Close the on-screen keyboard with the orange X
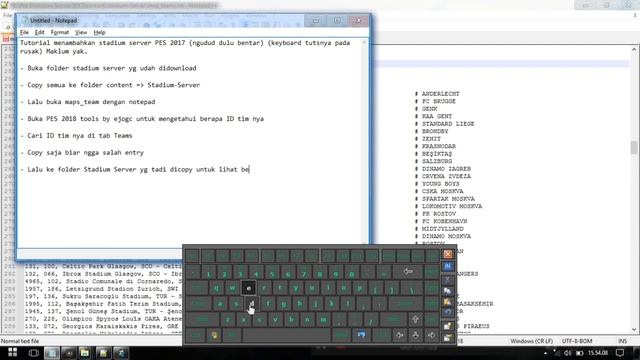The image size is (640, 360). coord(448,254)
